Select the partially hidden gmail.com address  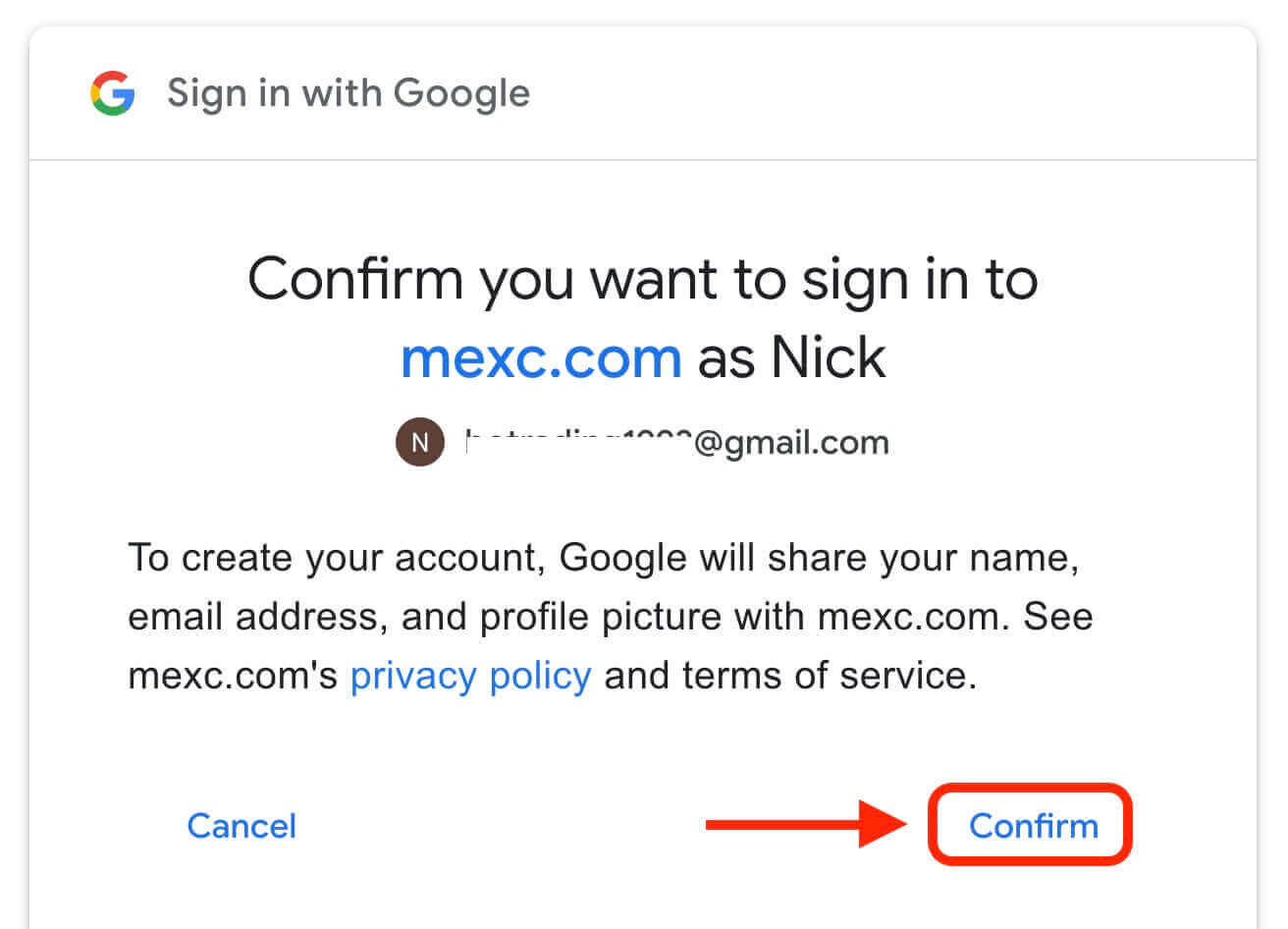677,442
